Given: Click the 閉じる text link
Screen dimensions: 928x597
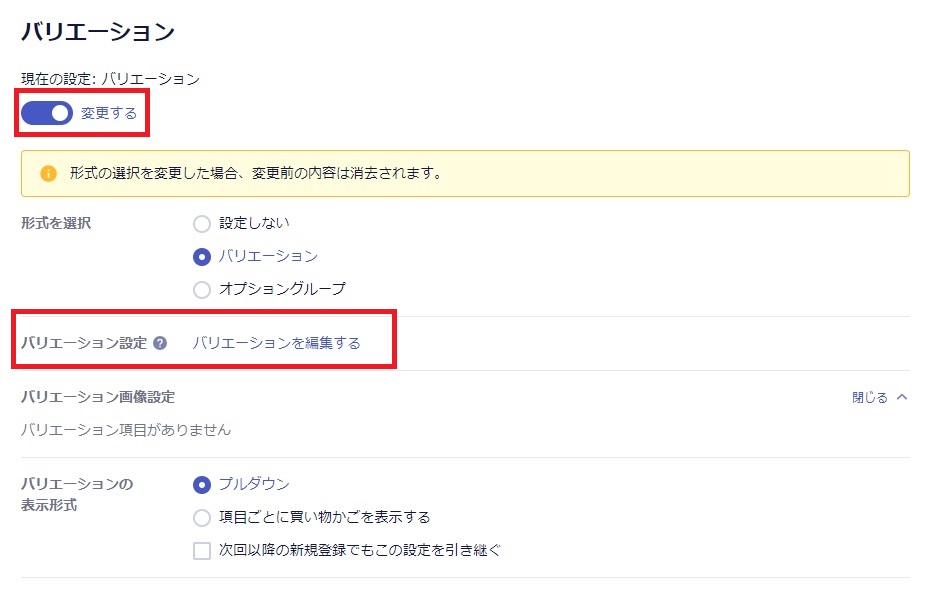Looking at the screenshot, I should coord(869,397).
